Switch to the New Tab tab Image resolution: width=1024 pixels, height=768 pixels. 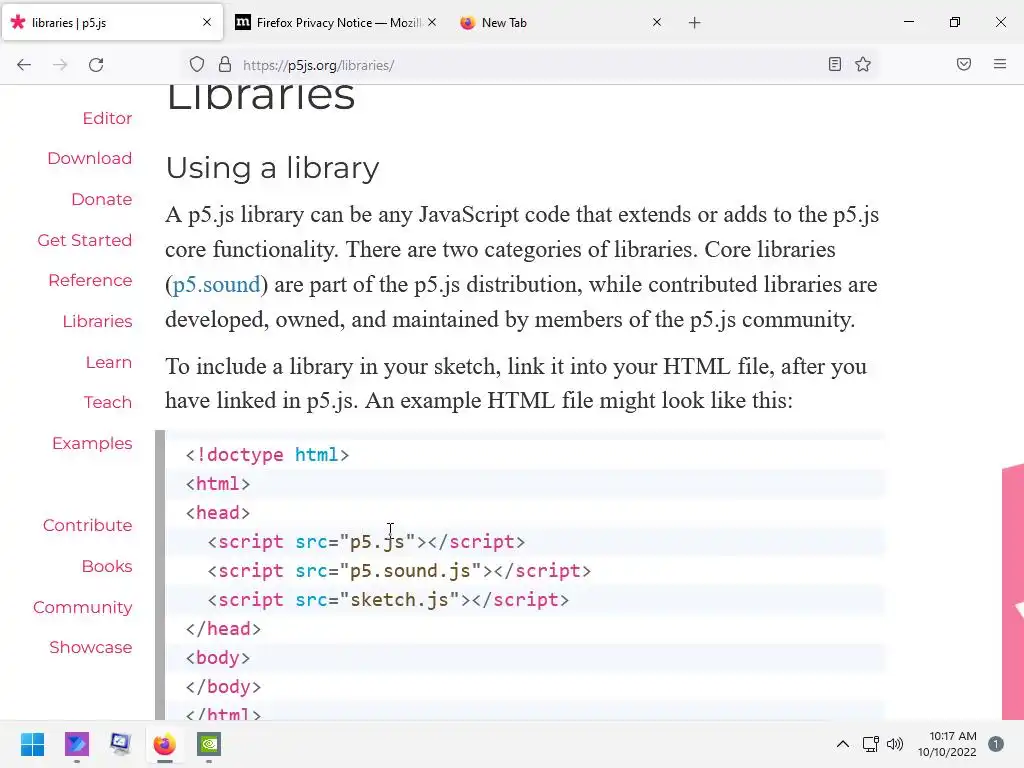pyautogui.click(x=562, y=23)
